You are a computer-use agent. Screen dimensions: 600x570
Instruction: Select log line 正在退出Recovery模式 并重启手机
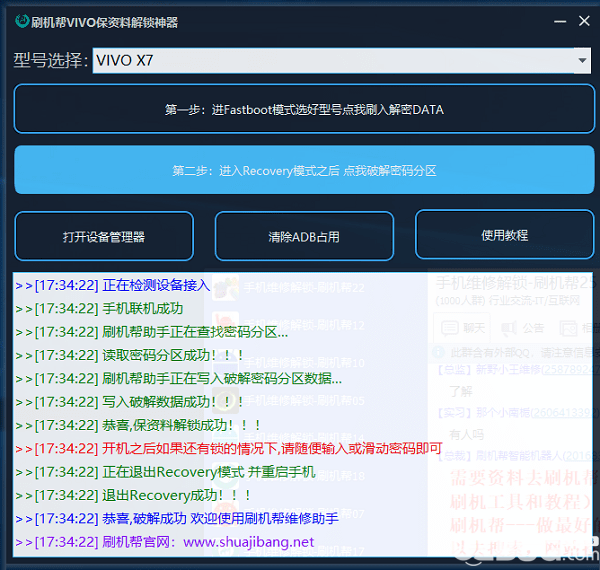(165, 472)
